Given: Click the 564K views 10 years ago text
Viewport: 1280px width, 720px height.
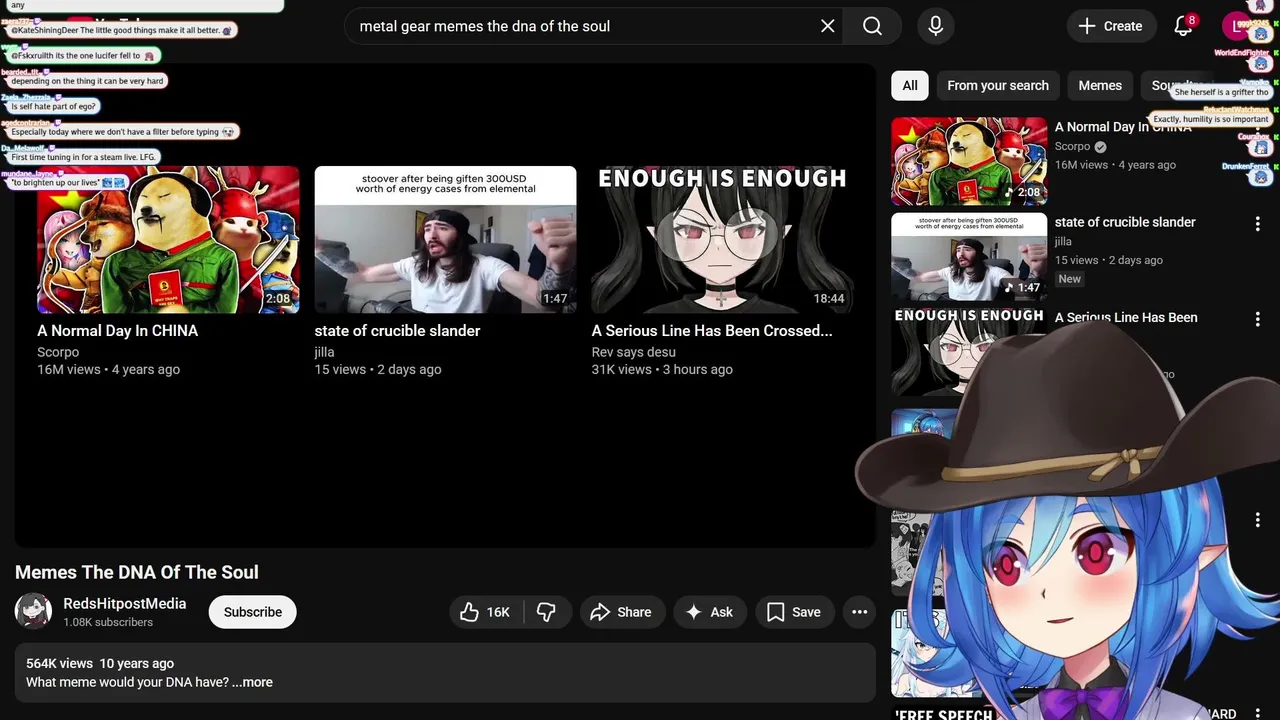Looking at the screenshot, I should pos(100,663).
